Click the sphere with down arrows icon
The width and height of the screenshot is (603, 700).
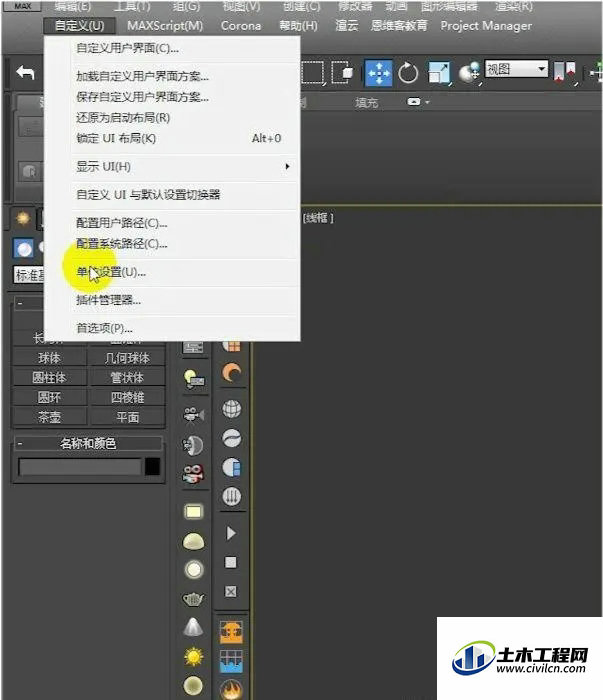[x=232, y=496]
